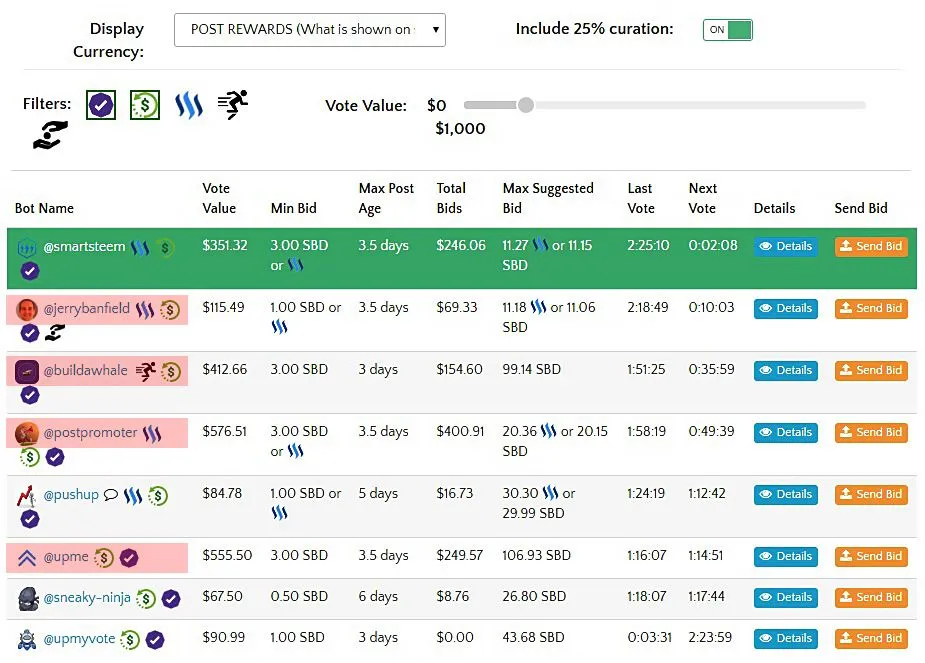Toggle the running person filter icon
The height and width of the screenshot is (663, 925).
pyautogui.click(x=233, y=105)
